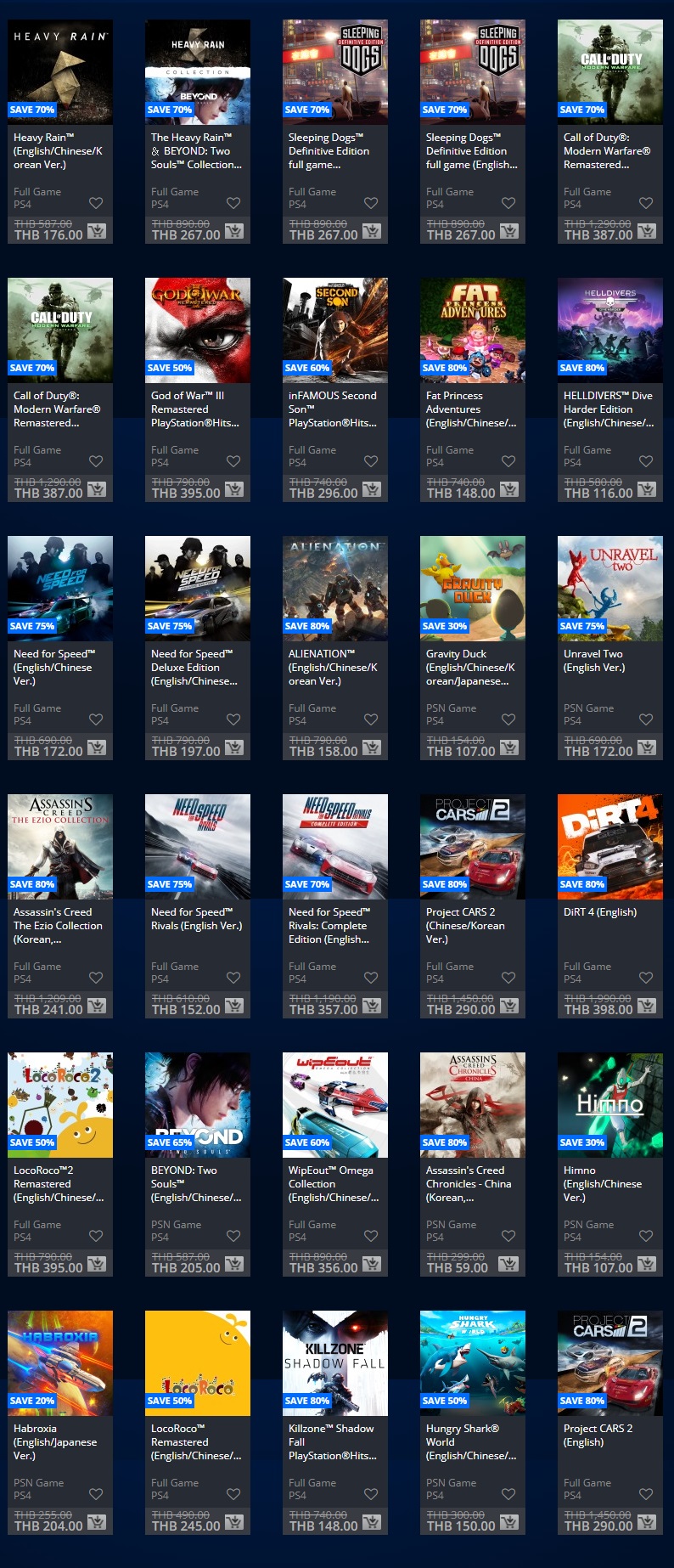The width and height of the screenshot is (674, 1568).
Task: Add Project CARS 2 (English) to cart
Action: click(647, 1522)
